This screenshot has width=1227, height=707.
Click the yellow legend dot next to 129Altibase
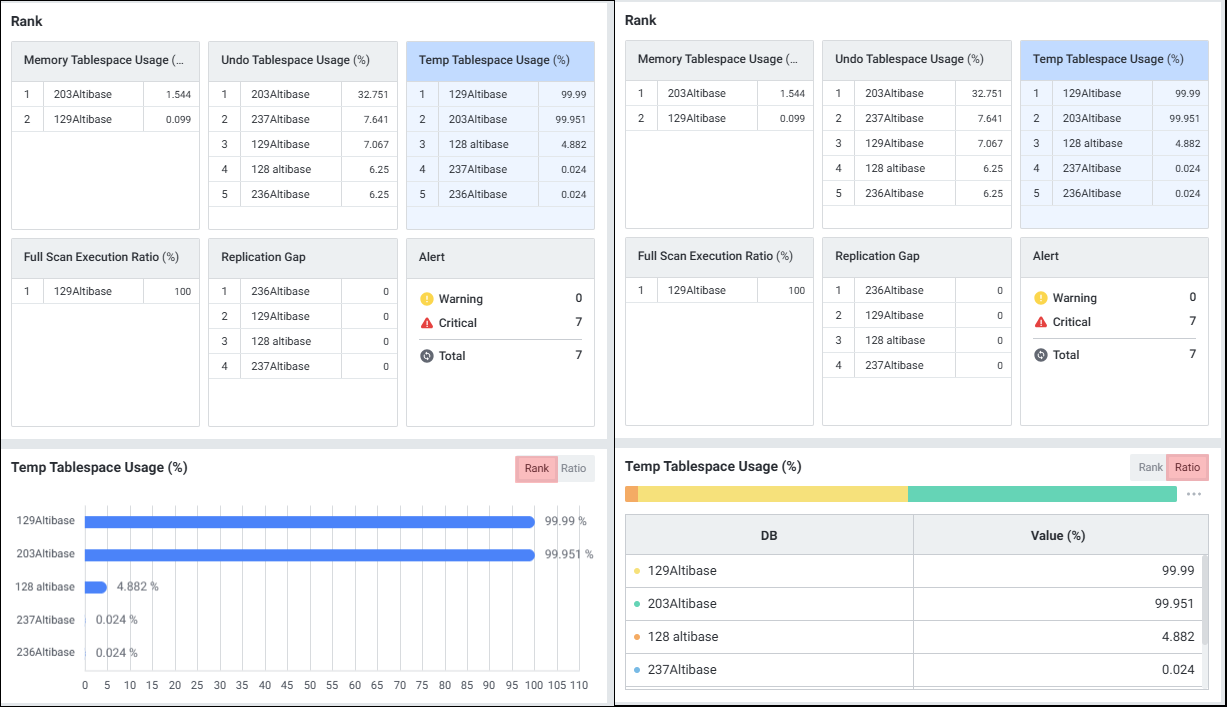[637, 571]
